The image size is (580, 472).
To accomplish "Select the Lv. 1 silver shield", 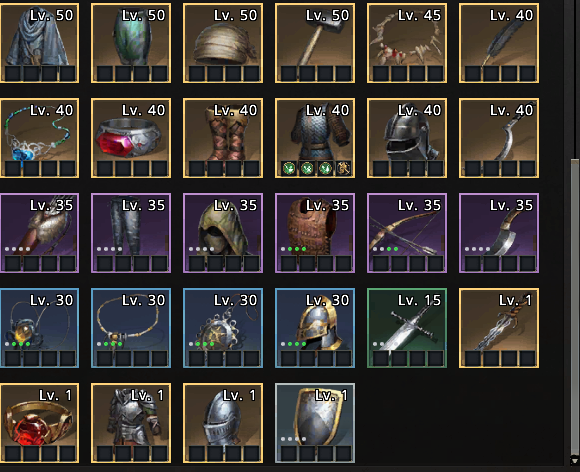I will coord(315,423).
